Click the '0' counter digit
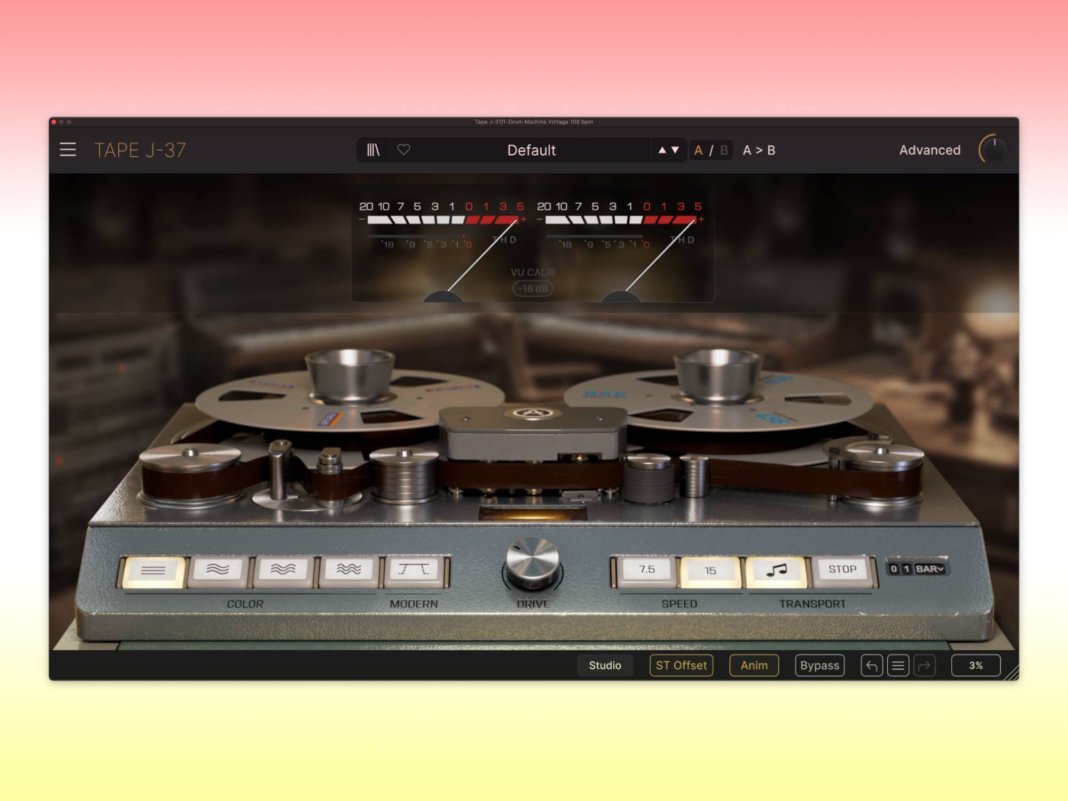 [894, 569]
